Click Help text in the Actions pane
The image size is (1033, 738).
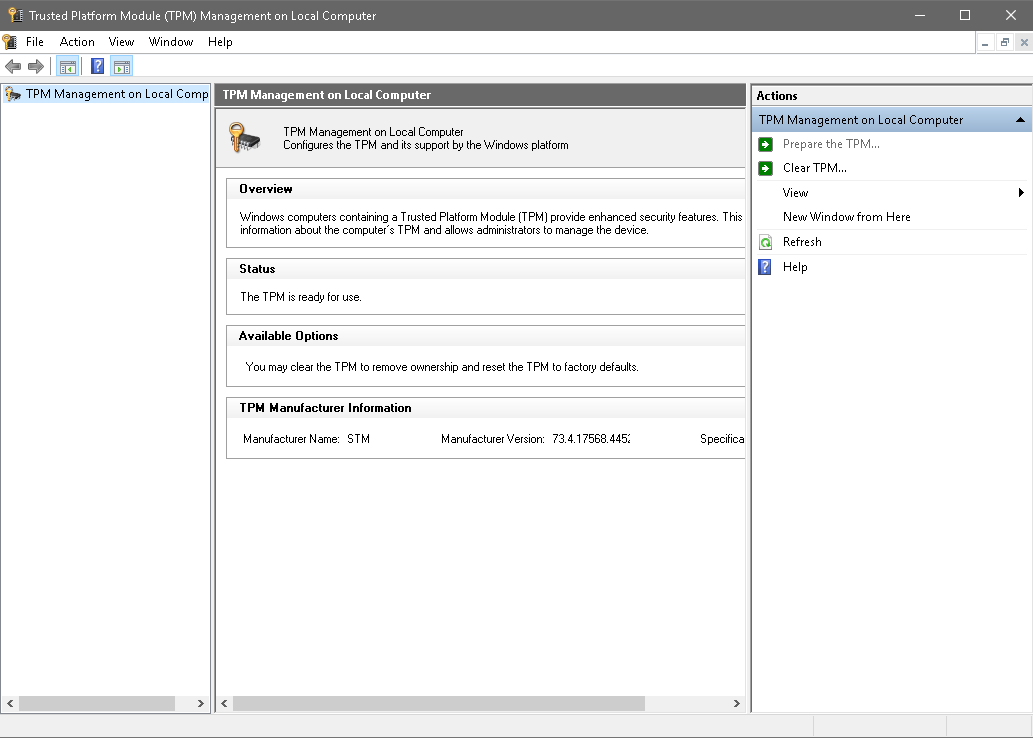pos(795,267)
